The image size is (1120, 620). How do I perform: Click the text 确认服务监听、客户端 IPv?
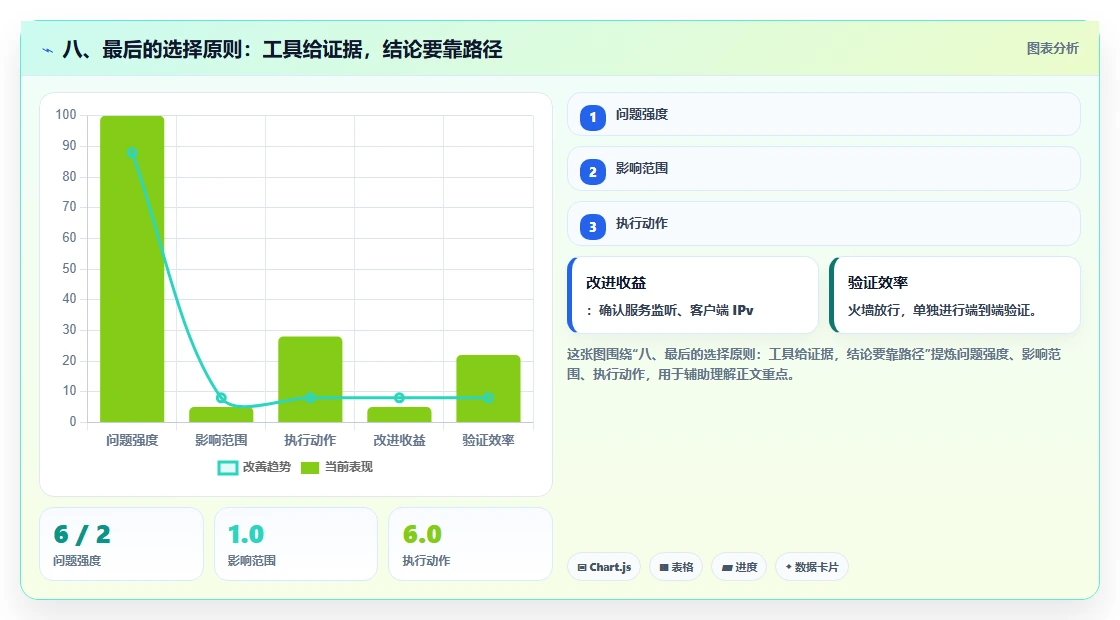click(676, 311)
